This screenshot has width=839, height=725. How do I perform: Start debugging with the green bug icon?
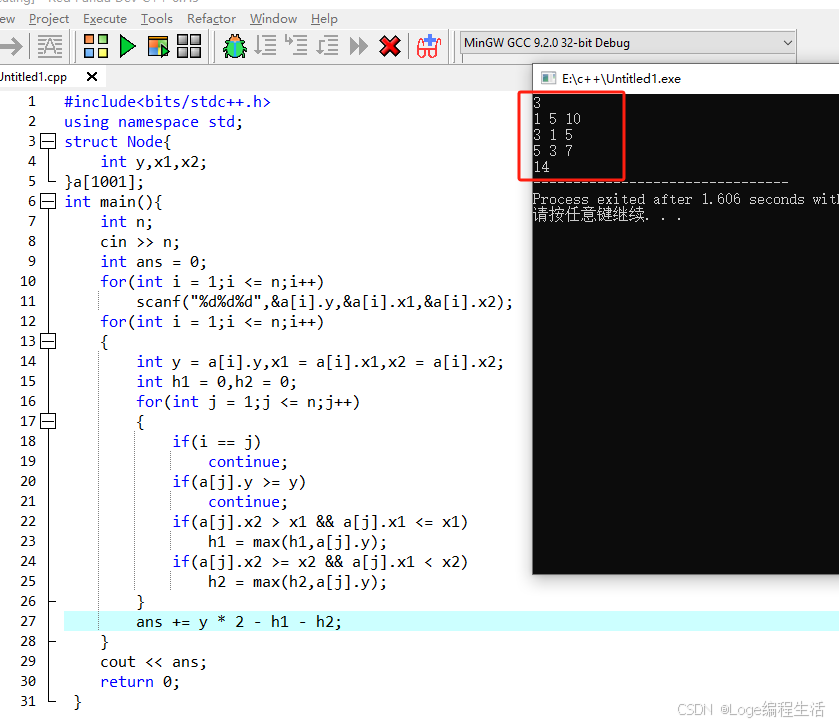[x=234, y=46]
